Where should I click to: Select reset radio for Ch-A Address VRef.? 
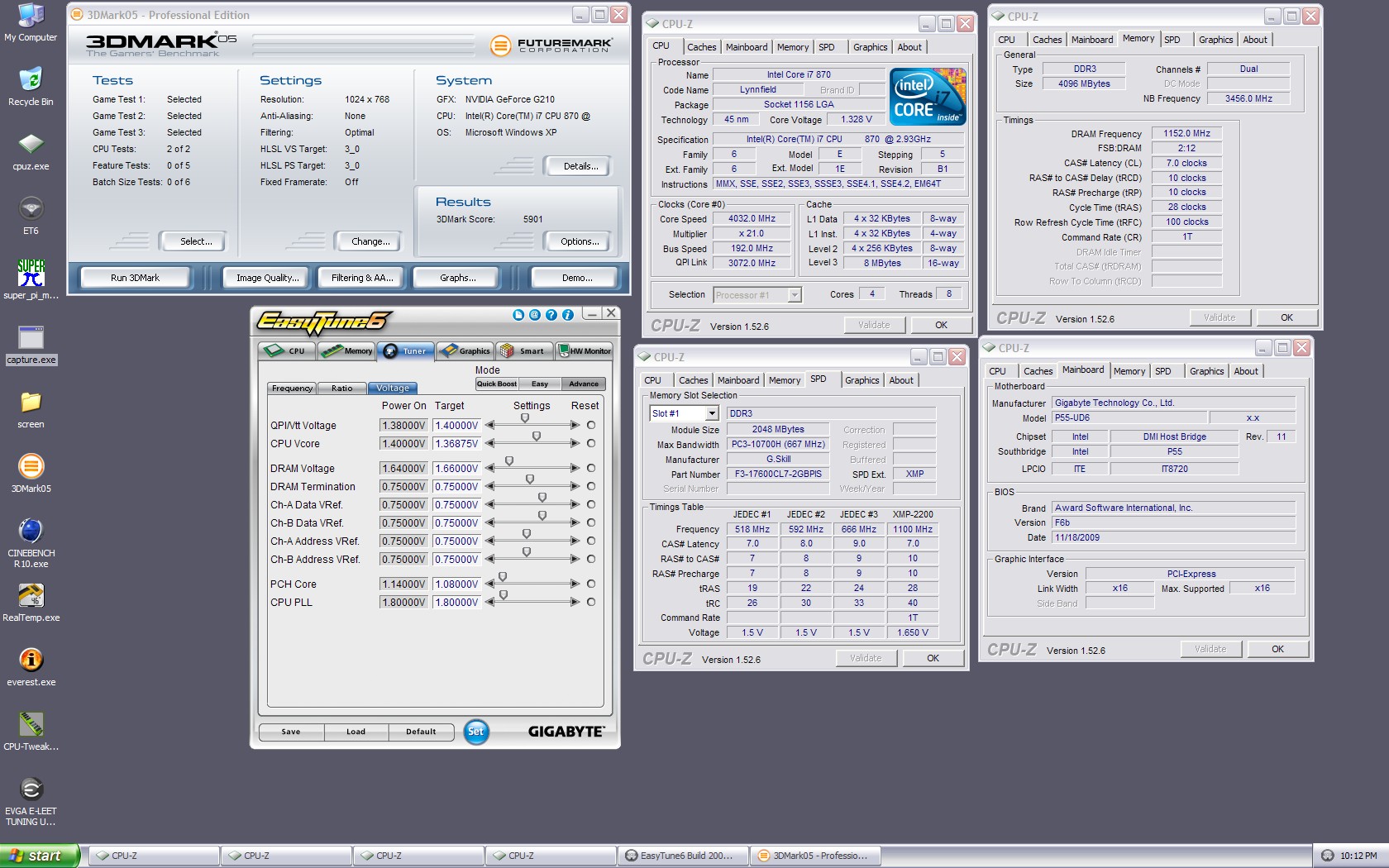coord(591,541)
